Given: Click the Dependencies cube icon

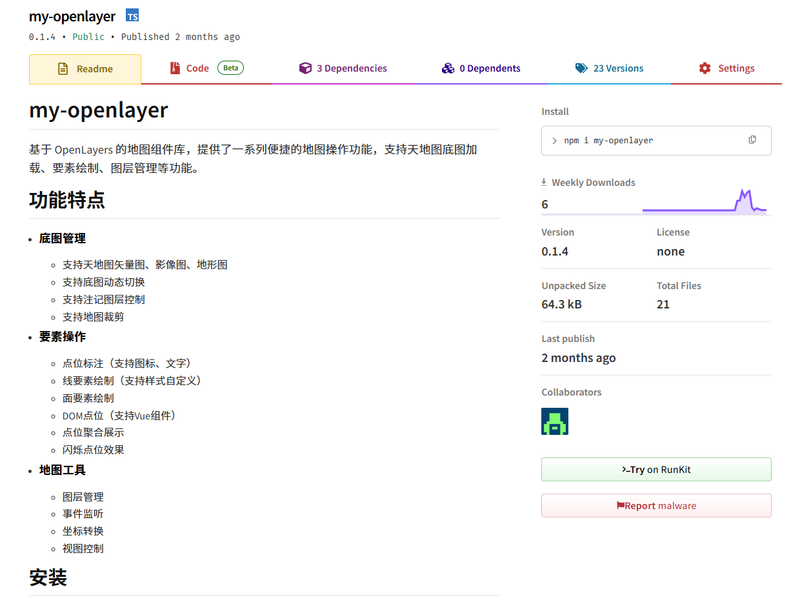Looking at the screenshot, I should (305, 68).
